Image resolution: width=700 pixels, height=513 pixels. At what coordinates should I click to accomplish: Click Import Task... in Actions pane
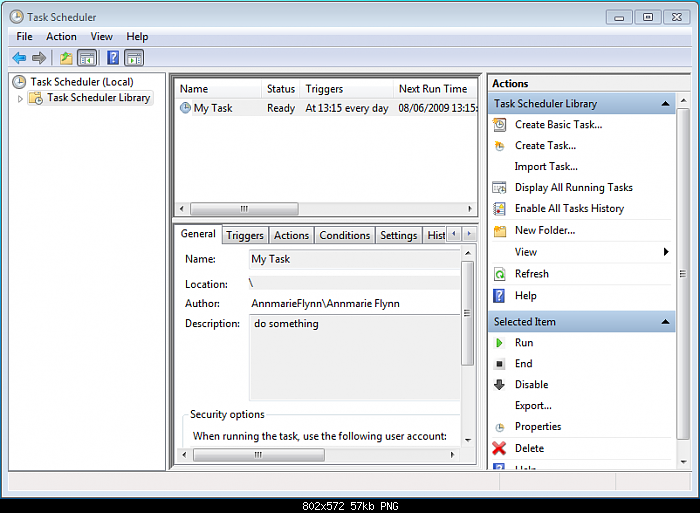(x=546, y=167)
